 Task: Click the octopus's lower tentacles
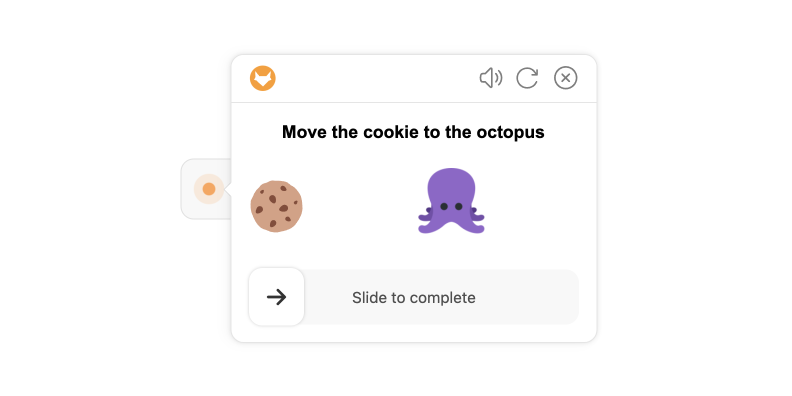[451, 226]
